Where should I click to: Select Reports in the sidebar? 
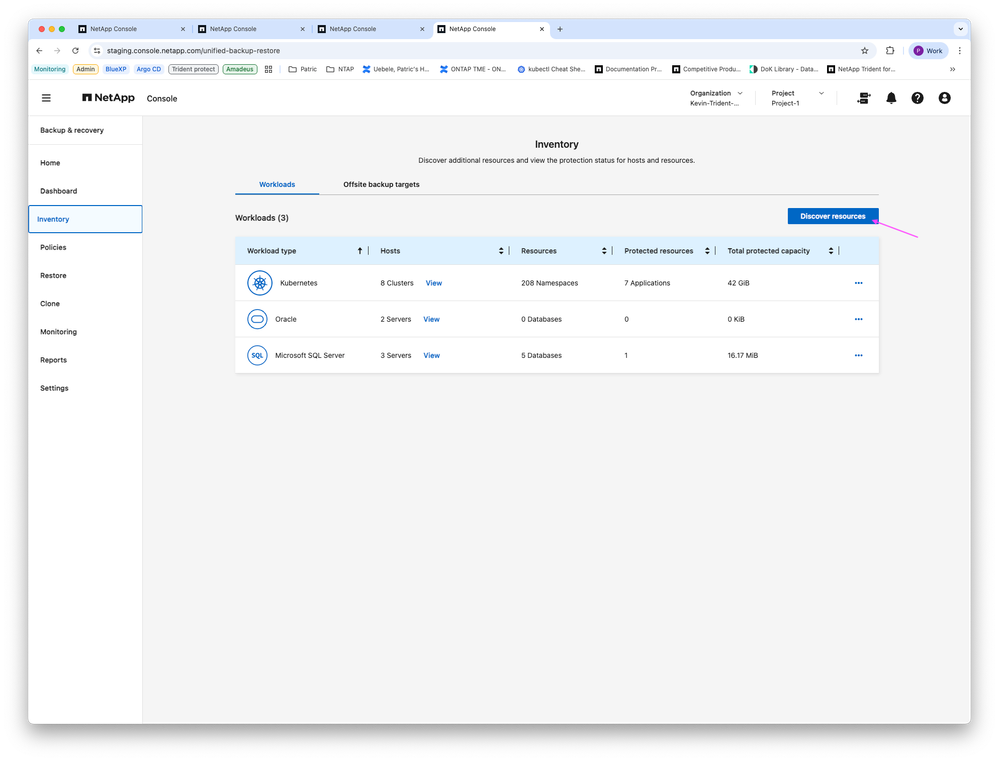[x=85, y=359]
